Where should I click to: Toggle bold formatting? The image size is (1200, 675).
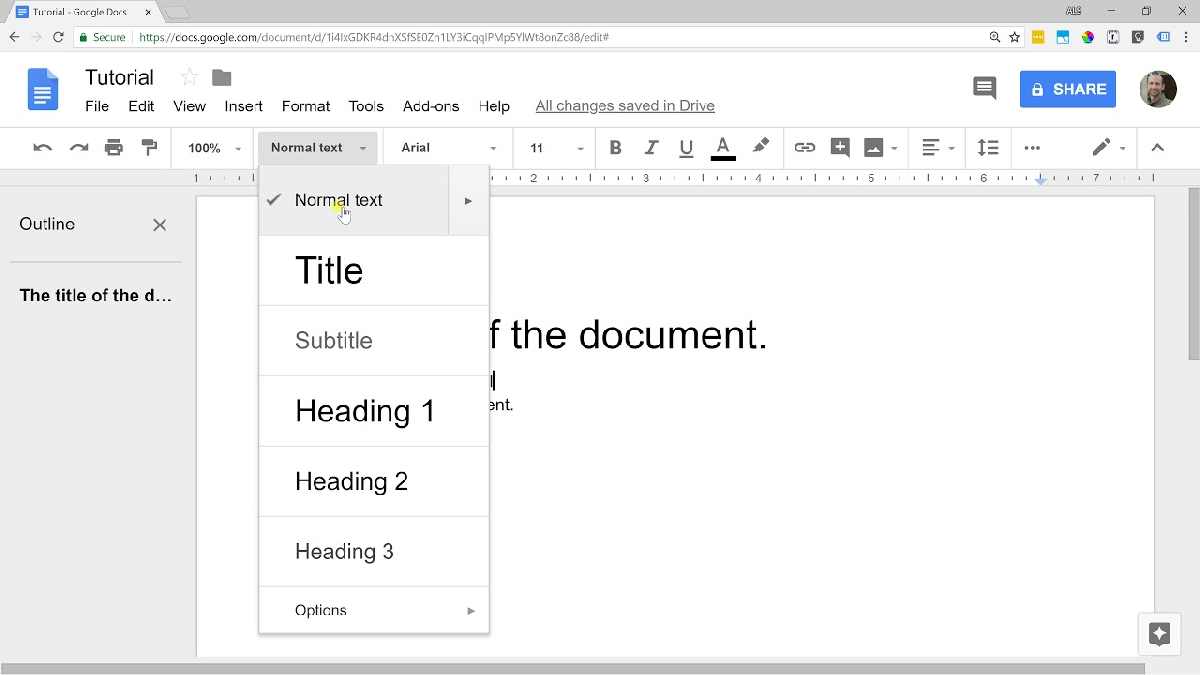point(616,148)
